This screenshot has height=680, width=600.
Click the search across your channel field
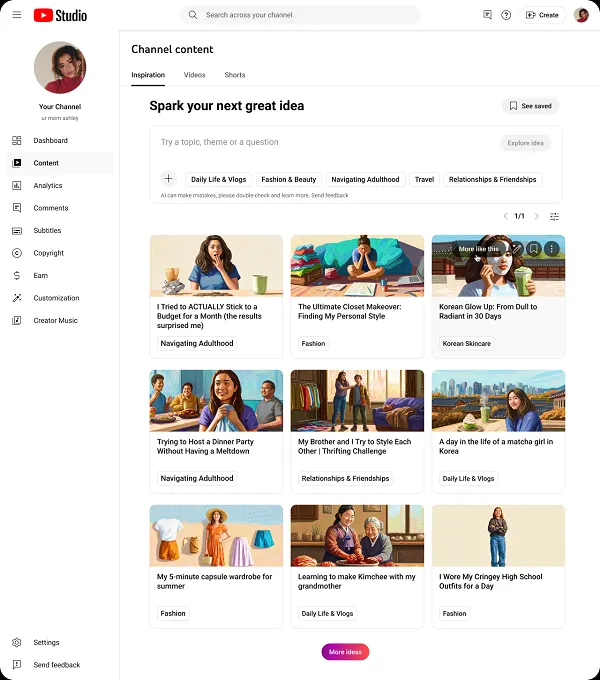[x=300, y=15]
